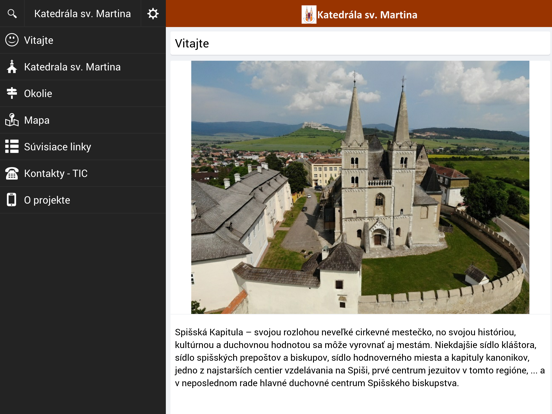552x414 pixels.
Task: Click the aerial cathedral photo
Action: point(360,187)
